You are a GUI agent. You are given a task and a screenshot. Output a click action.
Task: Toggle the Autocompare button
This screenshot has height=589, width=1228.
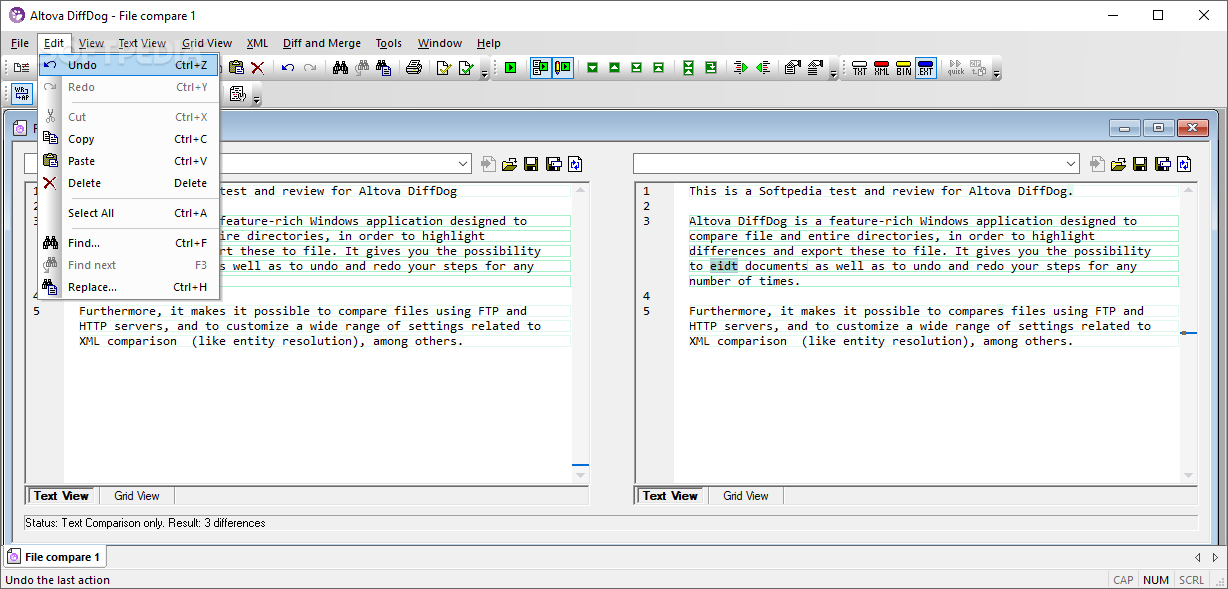pyautogui.click(x=540, y=67)
